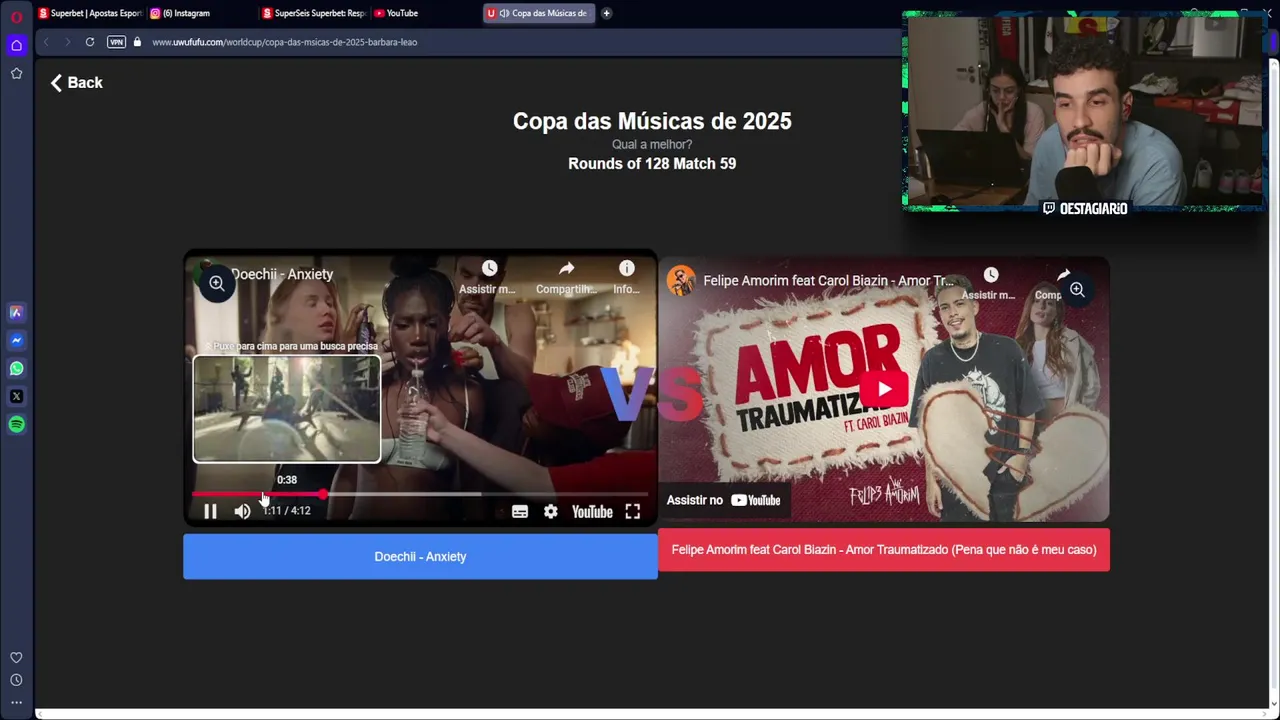Click the Doechii seek preview thumbnail
The width and height of the screenshot is (1280, 720).
(287, 409)
